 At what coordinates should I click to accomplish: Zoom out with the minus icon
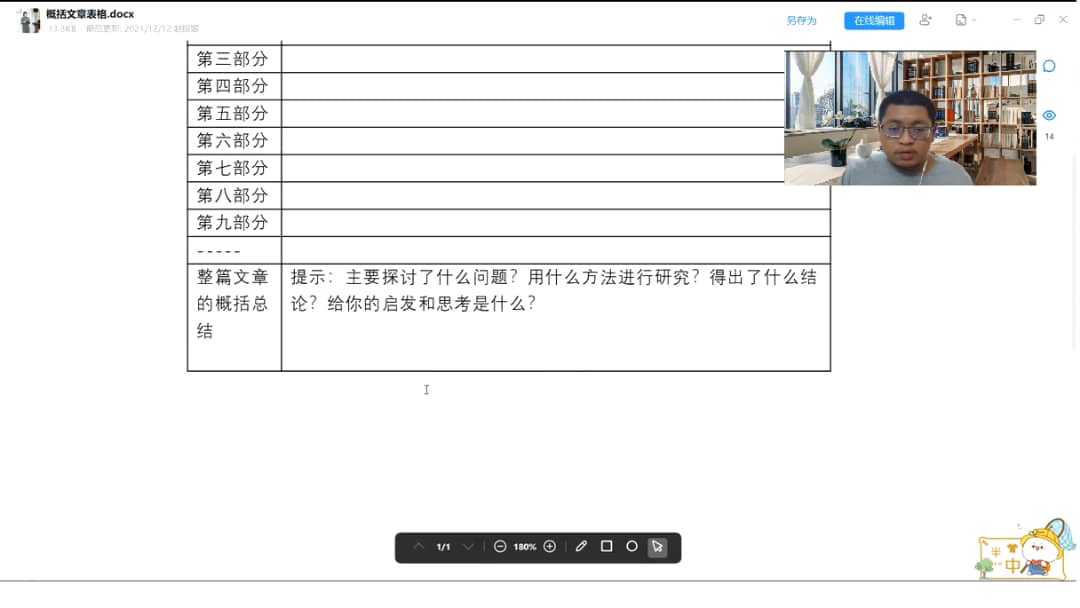[x=500, y=547]
